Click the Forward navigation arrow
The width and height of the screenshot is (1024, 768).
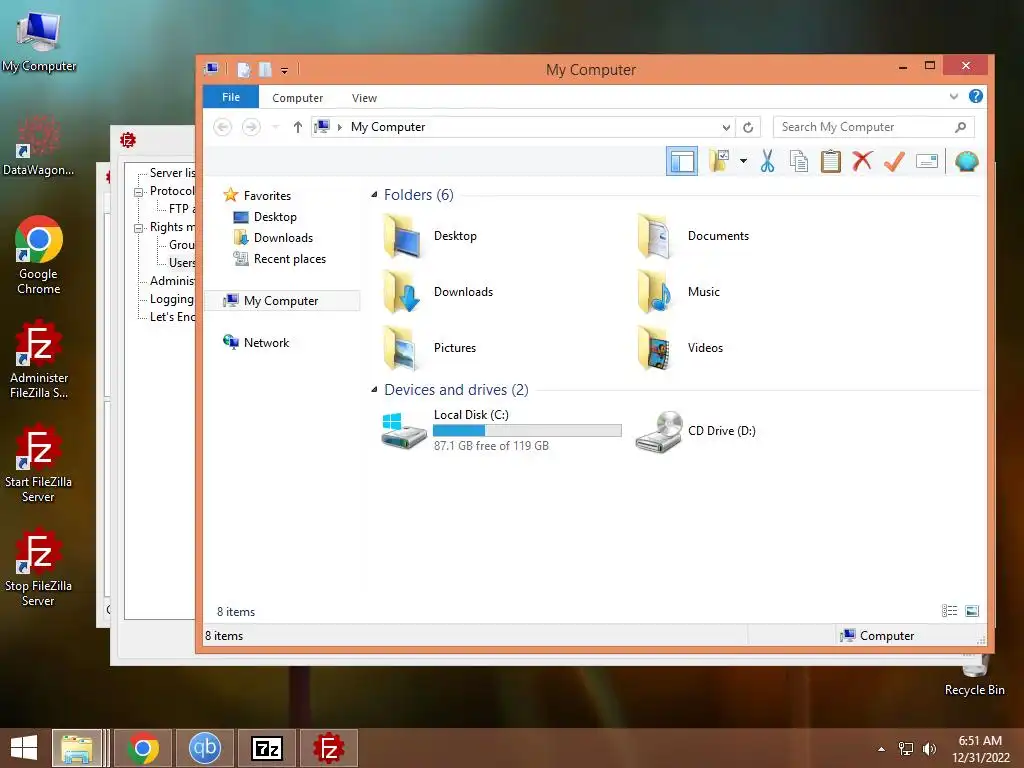click(x=251, y=127)
